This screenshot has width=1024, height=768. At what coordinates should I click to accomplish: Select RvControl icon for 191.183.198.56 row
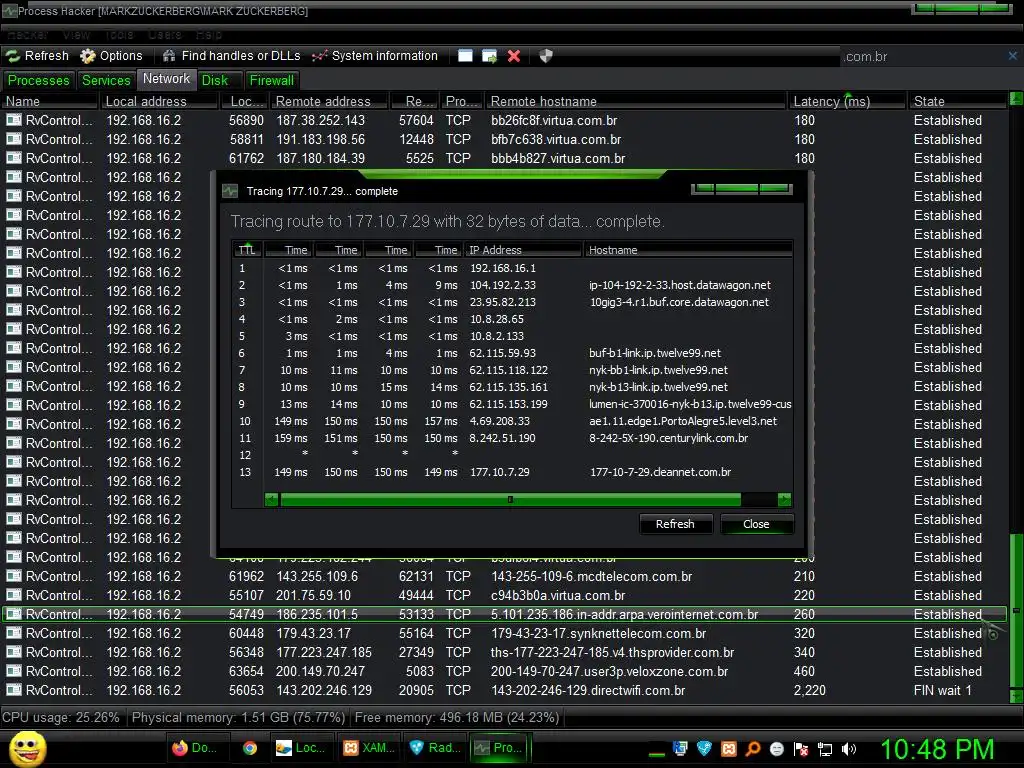pos(14,139)
